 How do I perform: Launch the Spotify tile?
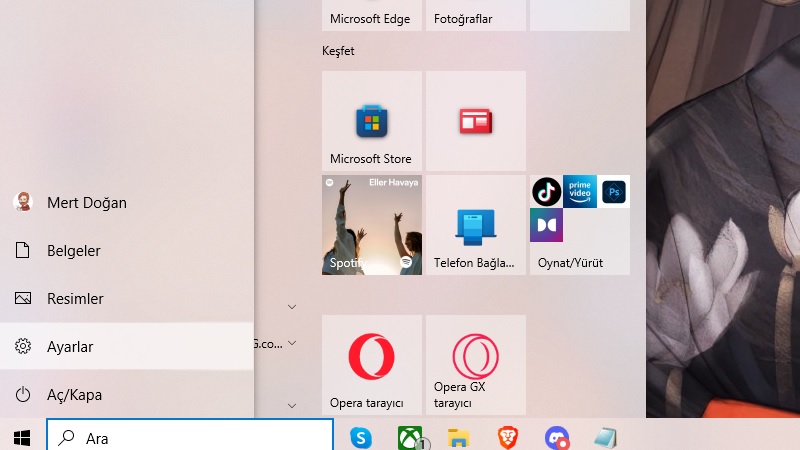372,225
